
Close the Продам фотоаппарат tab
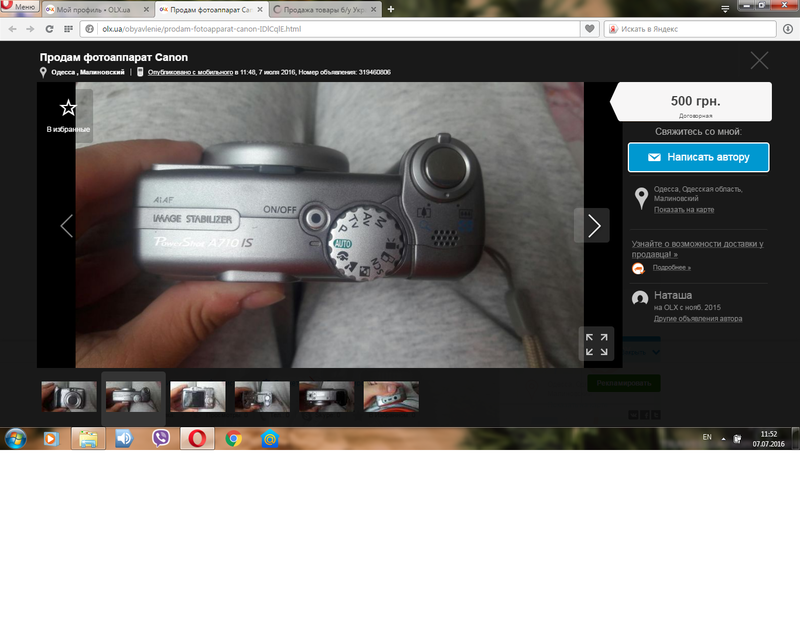coord(260,10)
